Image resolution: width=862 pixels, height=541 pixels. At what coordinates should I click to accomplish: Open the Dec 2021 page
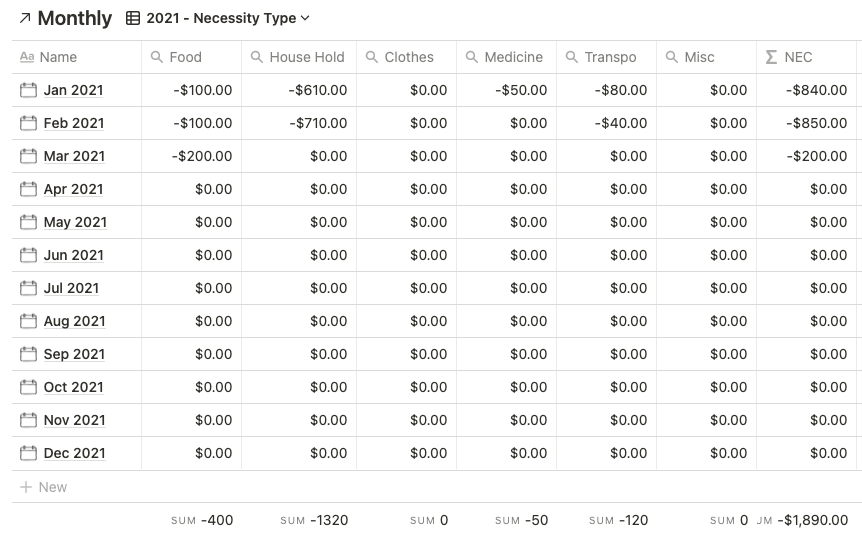pyautogui.click(x=74, y=453)
